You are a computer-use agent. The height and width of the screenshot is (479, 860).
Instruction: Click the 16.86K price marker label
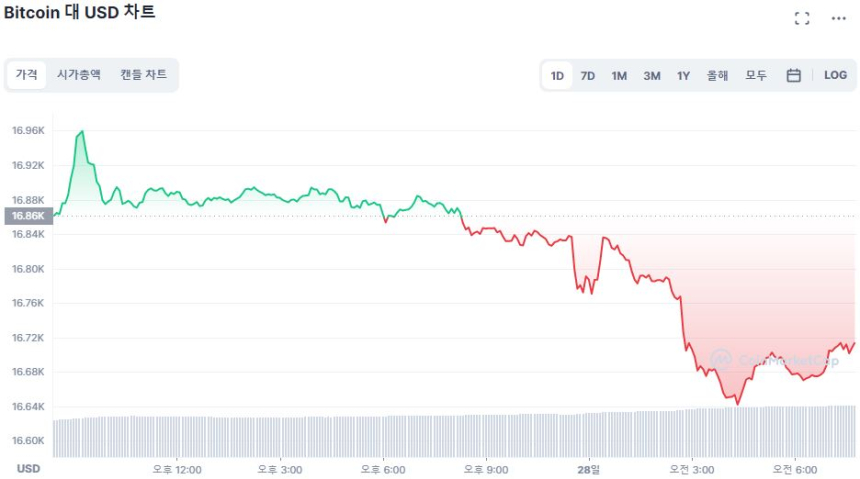click(27, 216)
